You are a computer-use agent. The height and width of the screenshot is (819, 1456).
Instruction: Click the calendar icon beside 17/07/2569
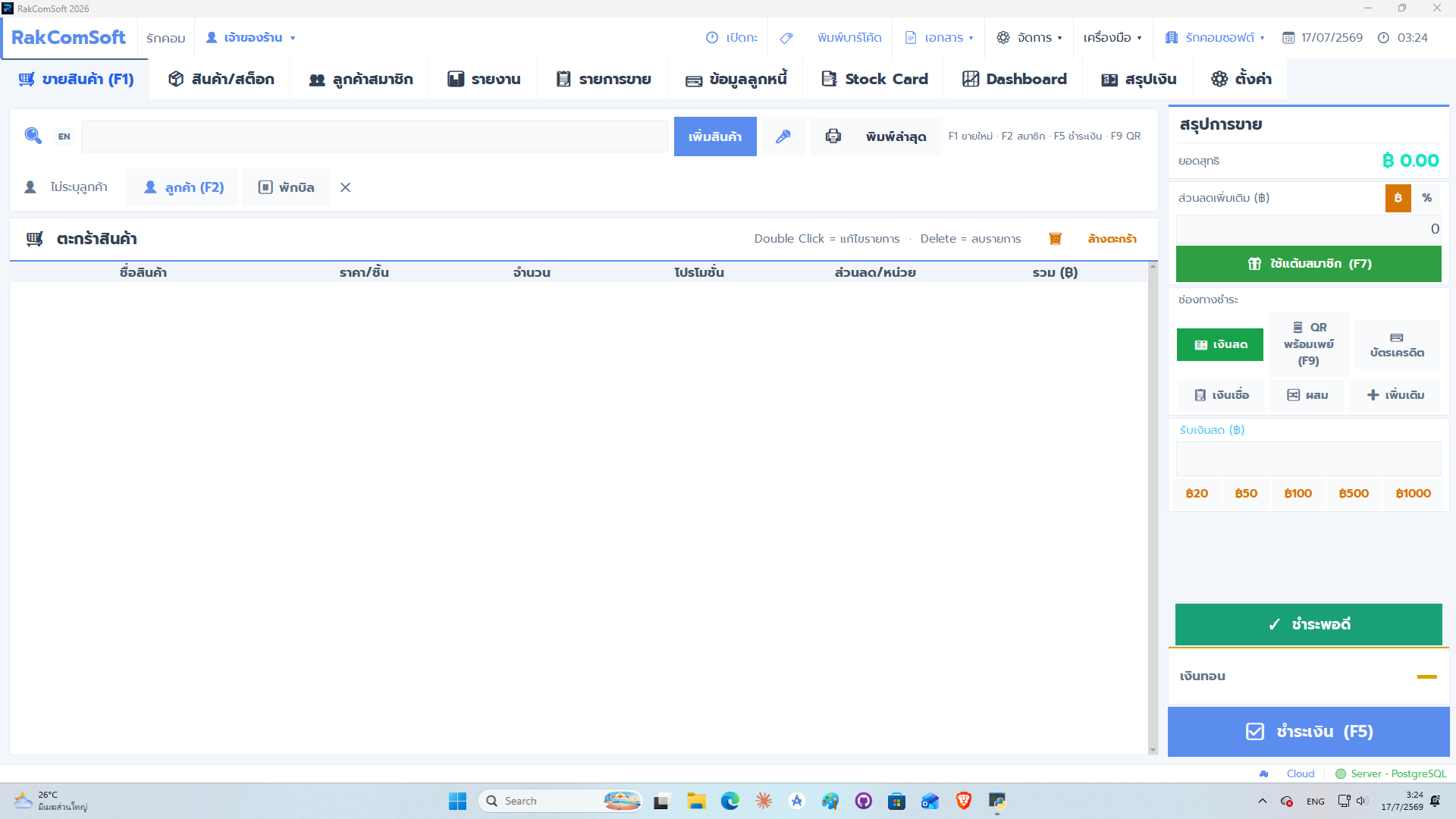1288,38
